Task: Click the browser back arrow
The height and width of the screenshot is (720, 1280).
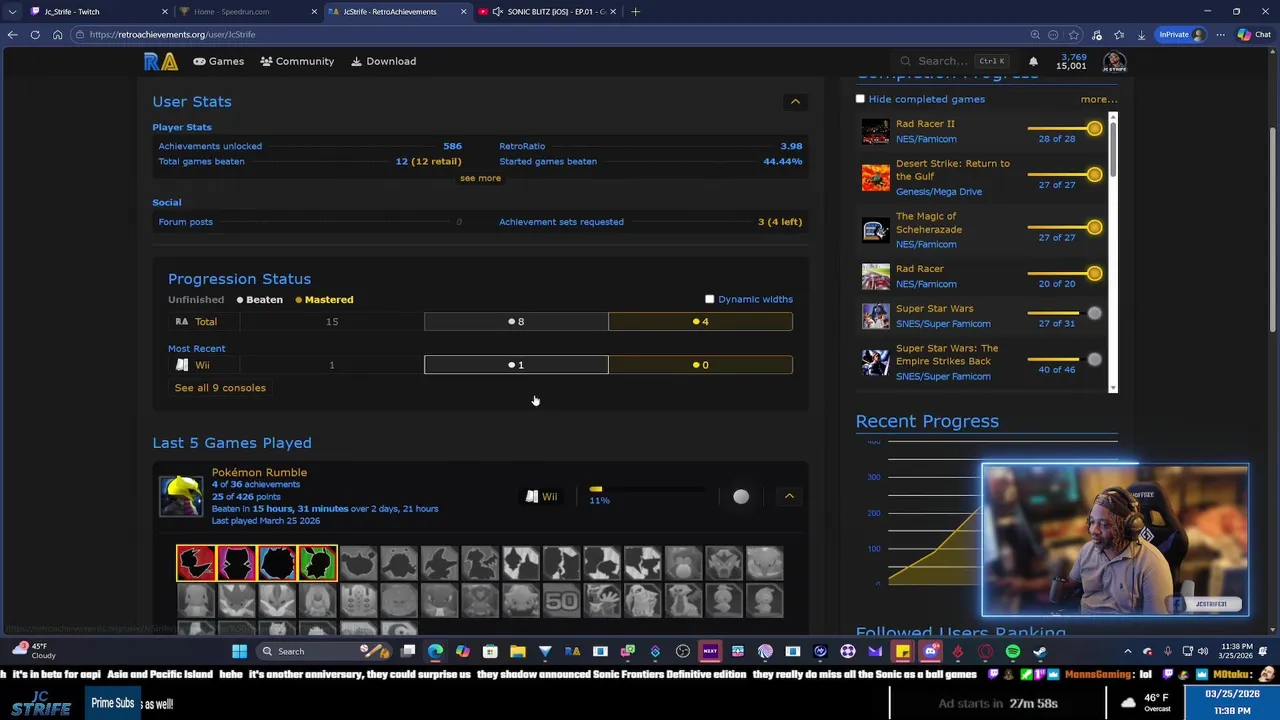Action: (x=12, y=34)
